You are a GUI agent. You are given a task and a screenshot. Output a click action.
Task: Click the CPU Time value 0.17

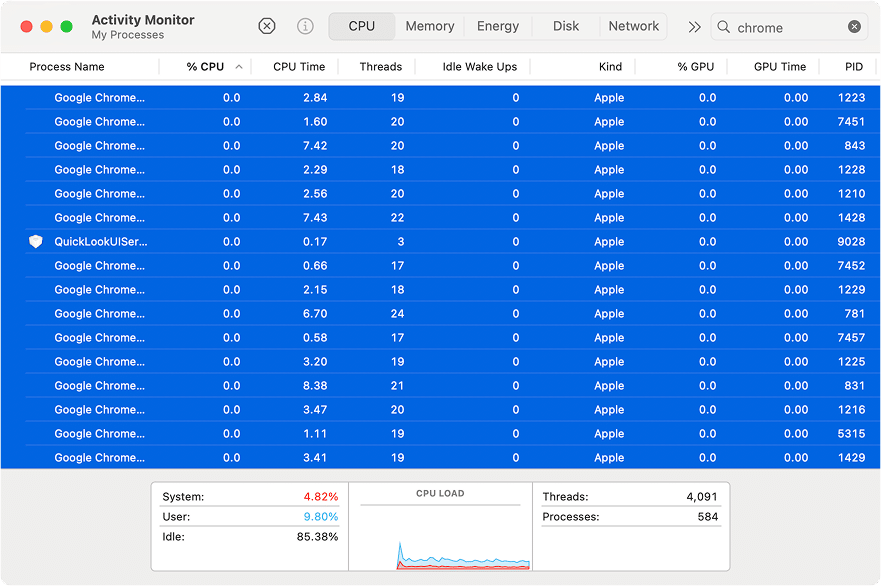[315, 242]
